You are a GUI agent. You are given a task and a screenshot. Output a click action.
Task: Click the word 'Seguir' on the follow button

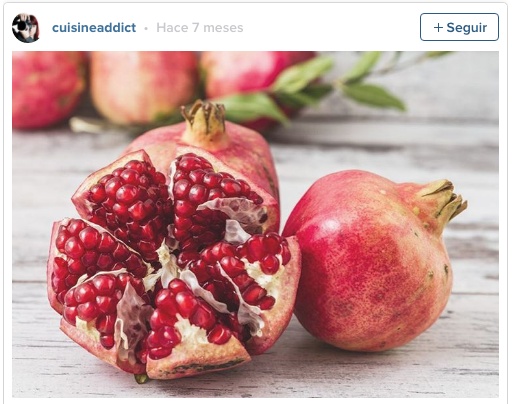pyautogui.click(x=467, y=28)
